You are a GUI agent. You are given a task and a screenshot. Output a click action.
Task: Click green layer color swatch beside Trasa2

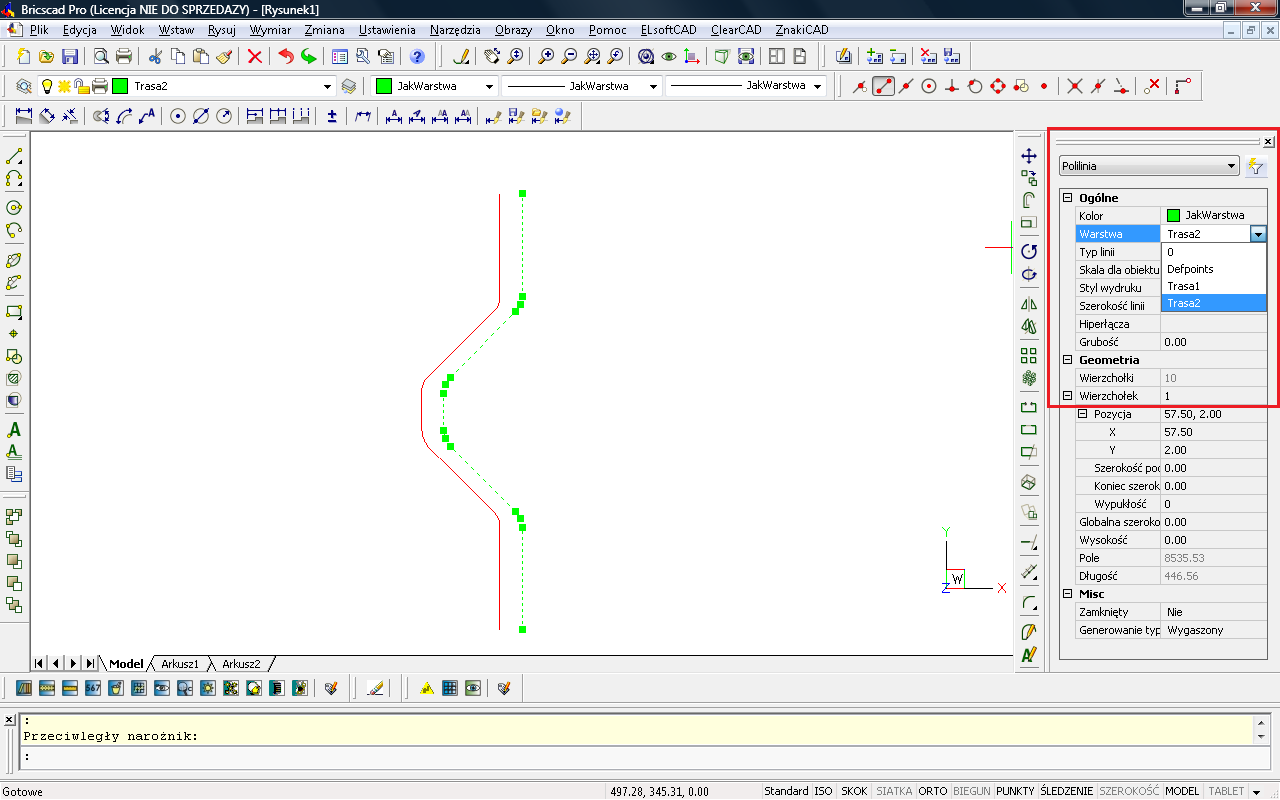tap(120, 86)
